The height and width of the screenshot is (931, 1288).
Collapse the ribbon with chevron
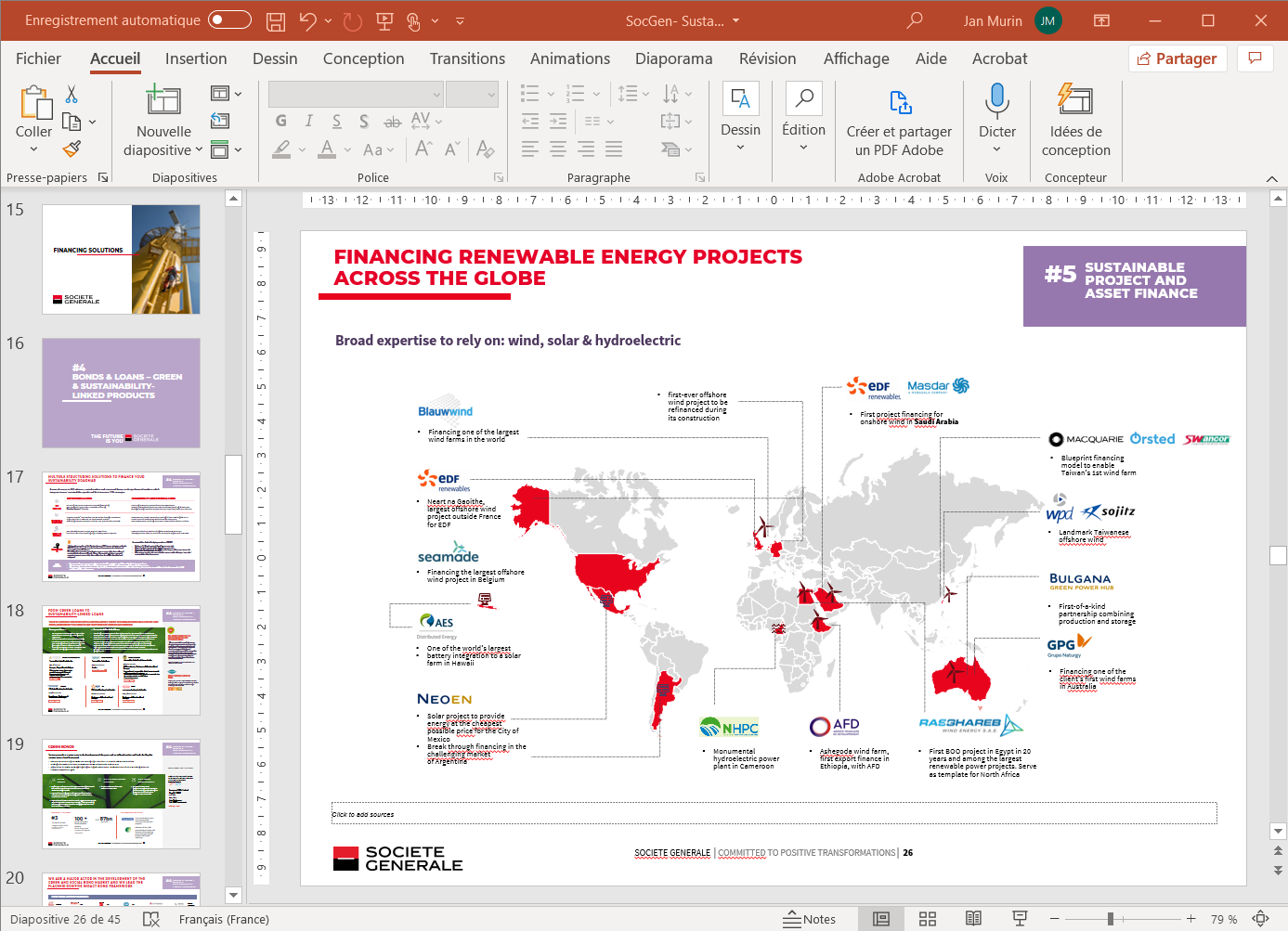pyautogui.click(x=1272, y=178)
